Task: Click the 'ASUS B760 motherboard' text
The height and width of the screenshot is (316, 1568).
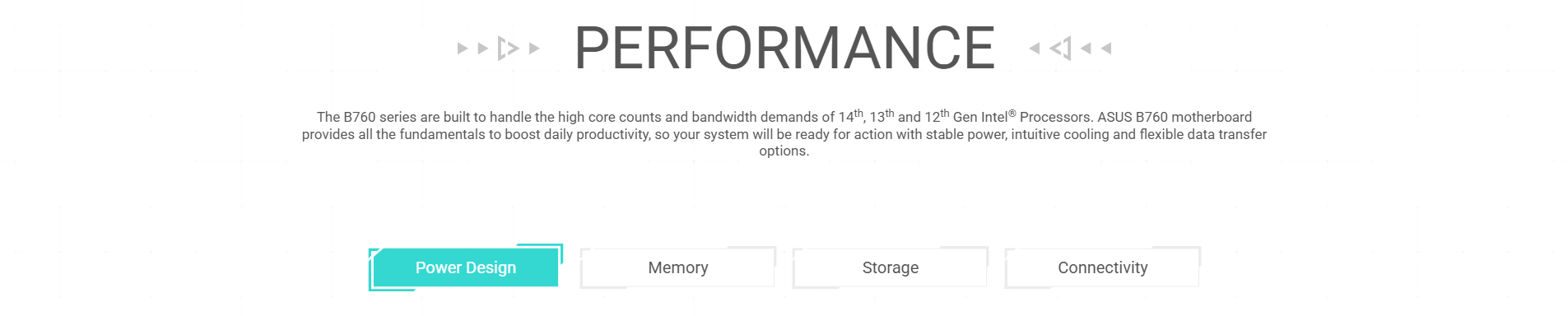Action: click(x=1175, y=117)
